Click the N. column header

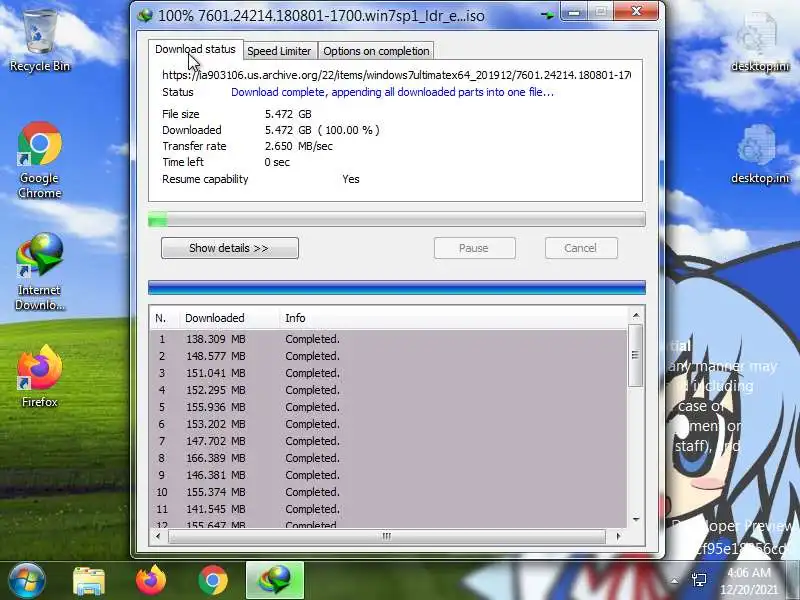[x=164, y=318]
